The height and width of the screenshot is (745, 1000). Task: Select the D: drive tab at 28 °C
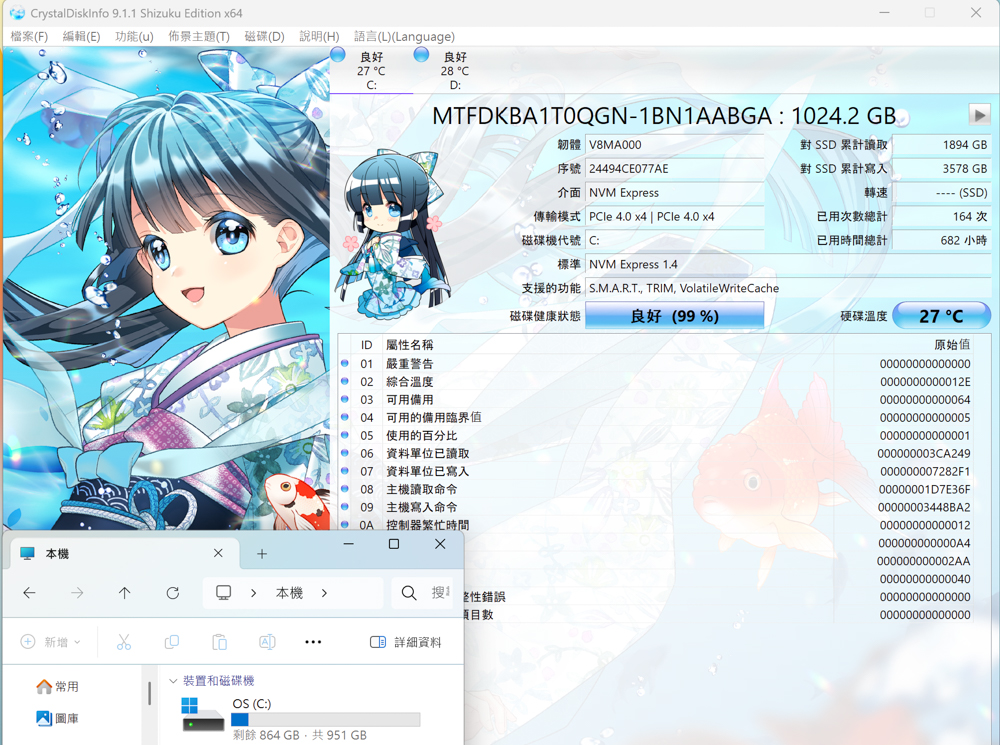click(x=455, y=70)
